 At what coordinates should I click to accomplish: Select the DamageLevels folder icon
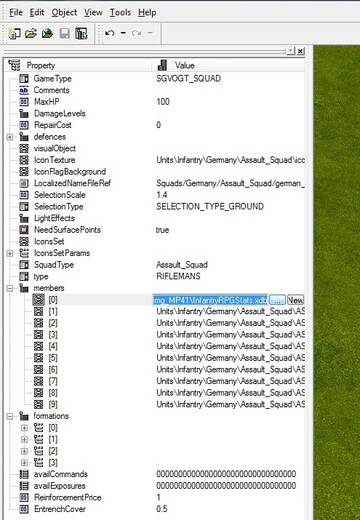point(24,113)
